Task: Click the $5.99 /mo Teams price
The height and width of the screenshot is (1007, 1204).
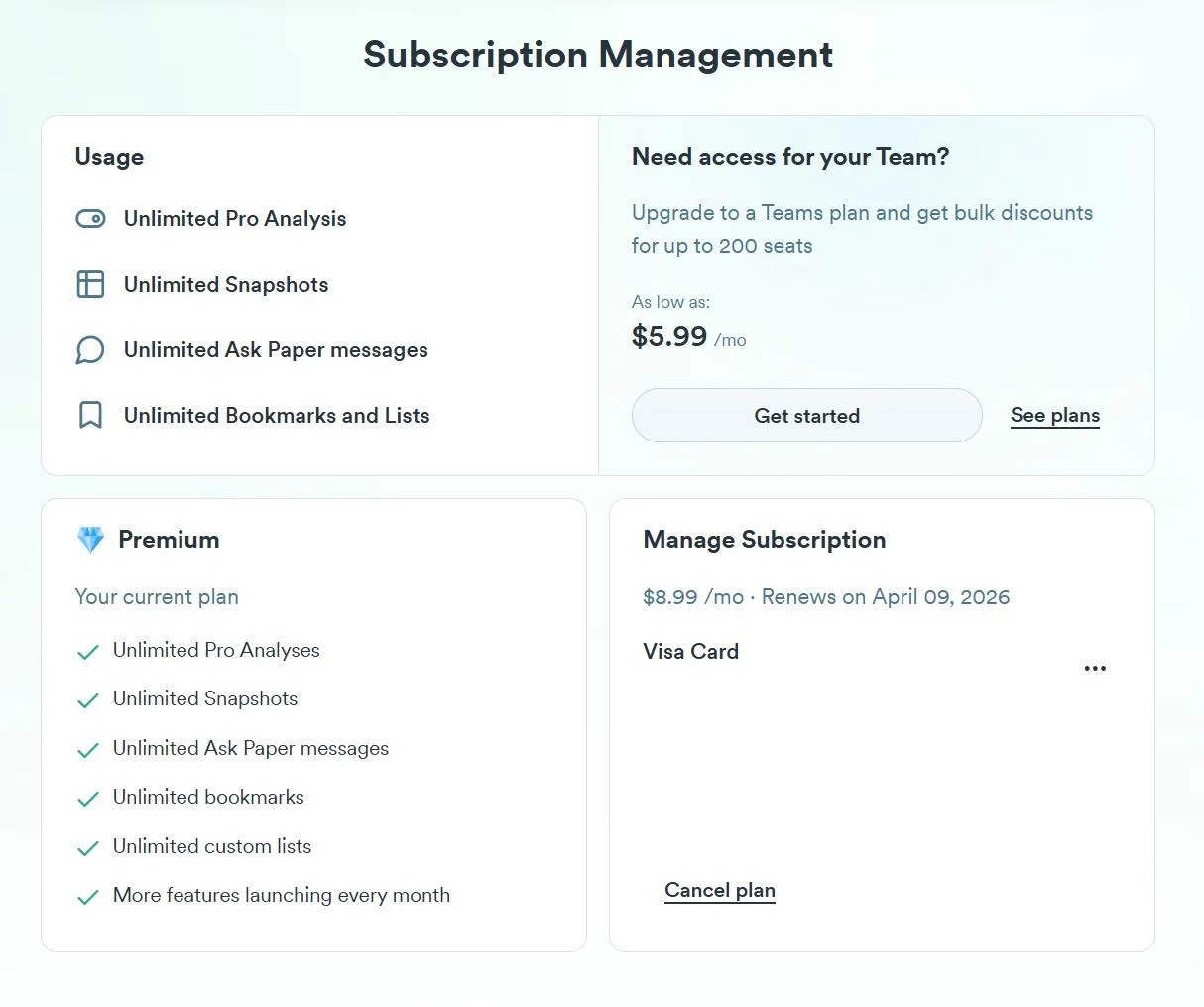Action: (689, 337)
